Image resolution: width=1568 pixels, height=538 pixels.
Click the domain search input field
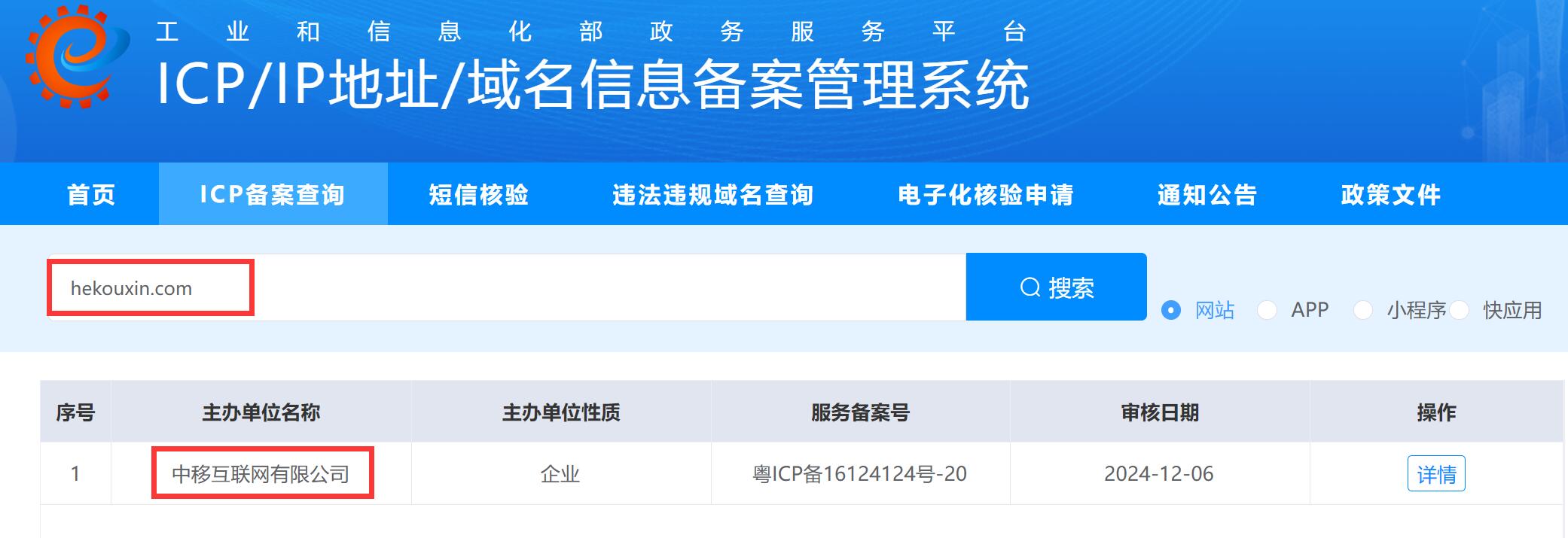pyautogui.click(x=507, y=287)
